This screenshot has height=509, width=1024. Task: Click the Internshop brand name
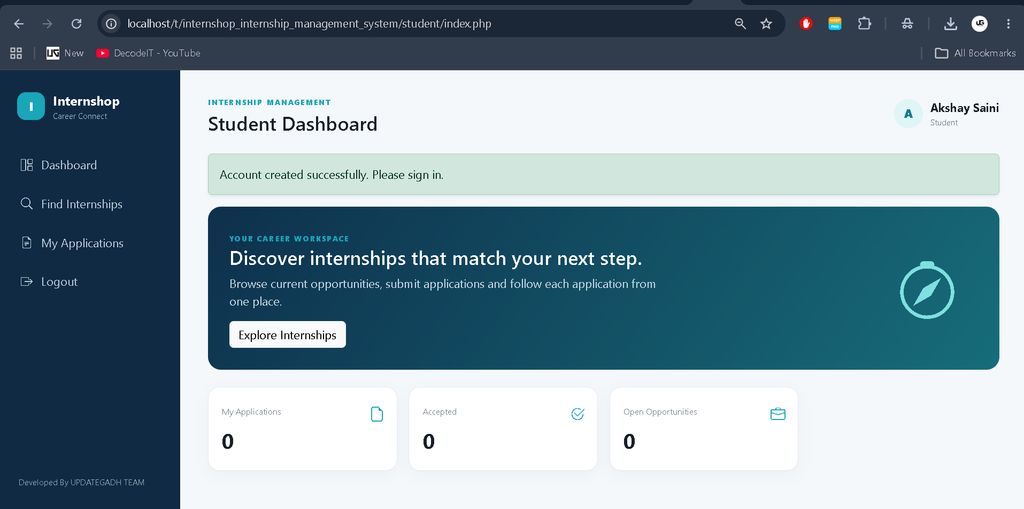86,101
